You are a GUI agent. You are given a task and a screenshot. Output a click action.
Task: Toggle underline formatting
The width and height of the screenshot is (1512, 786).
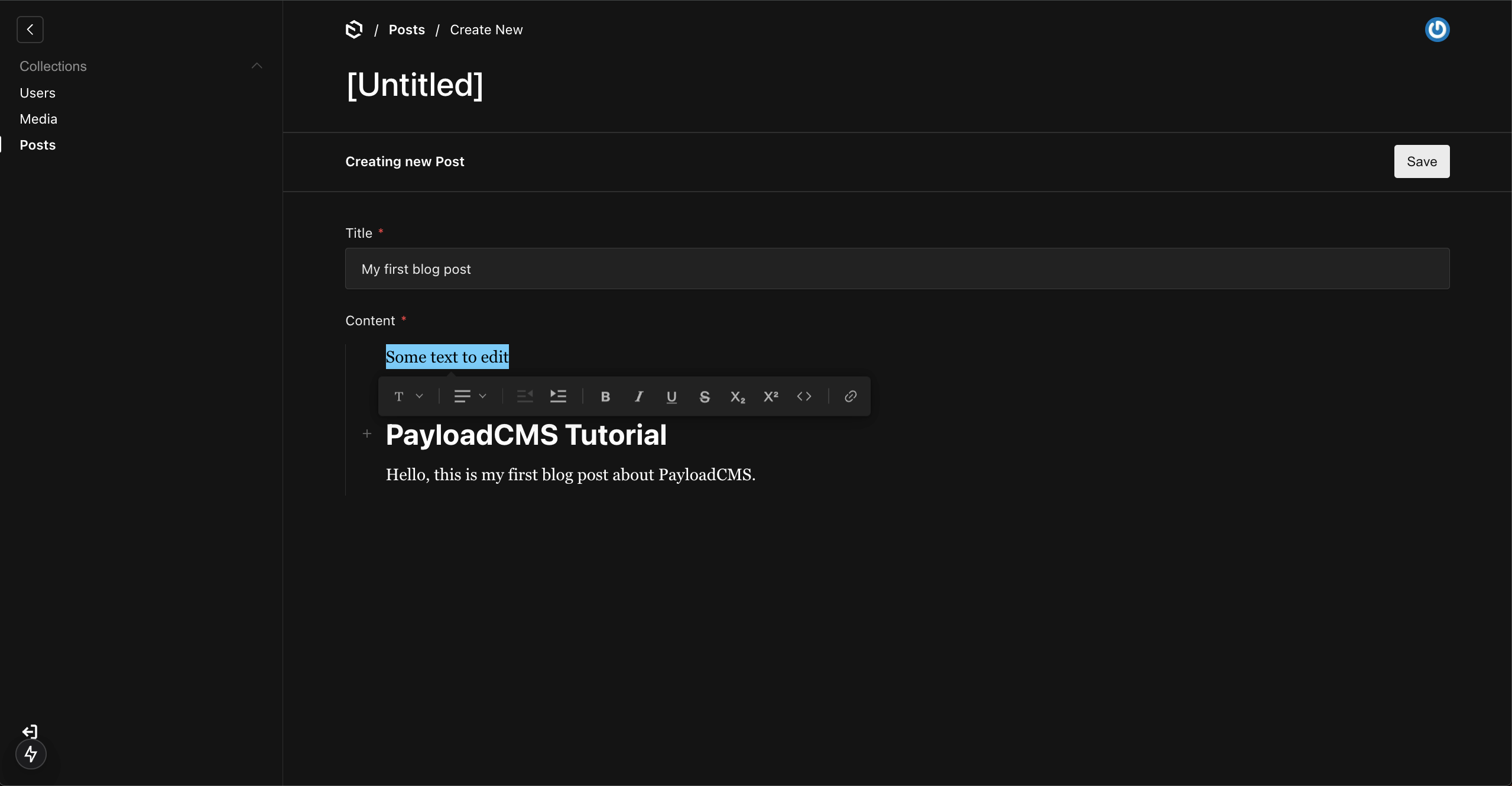(x=671, y=396)
